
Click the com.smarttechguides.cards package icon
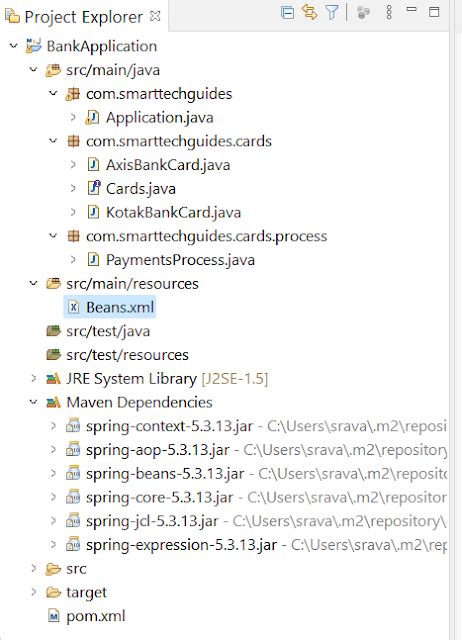[73, 141]
